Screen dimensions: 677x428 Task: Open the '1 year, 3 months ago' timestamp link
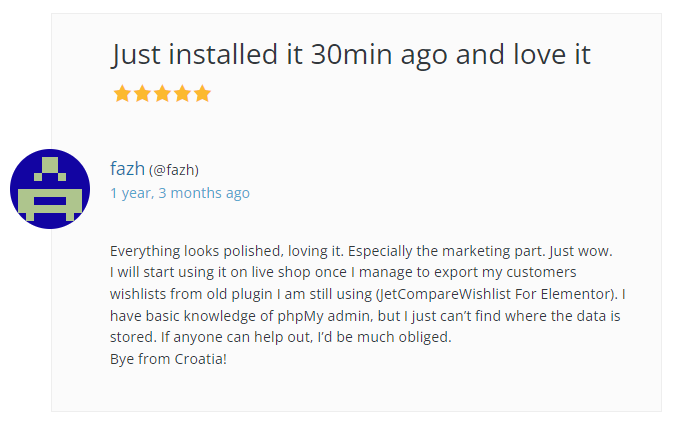pos(180,193)
